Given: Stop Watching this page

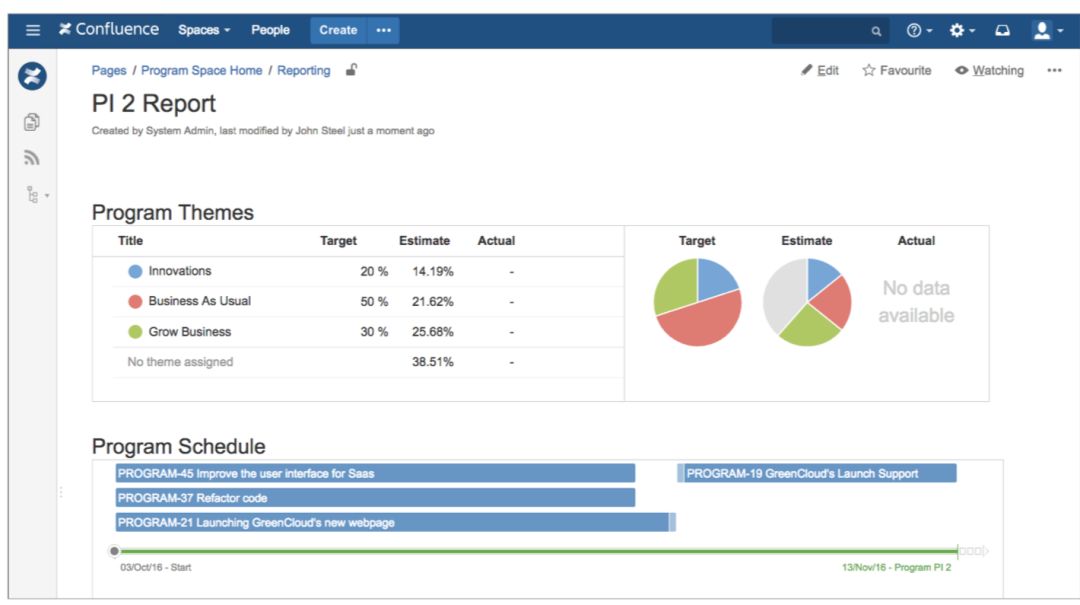Looking at the screenshot, I should (990, 70).
